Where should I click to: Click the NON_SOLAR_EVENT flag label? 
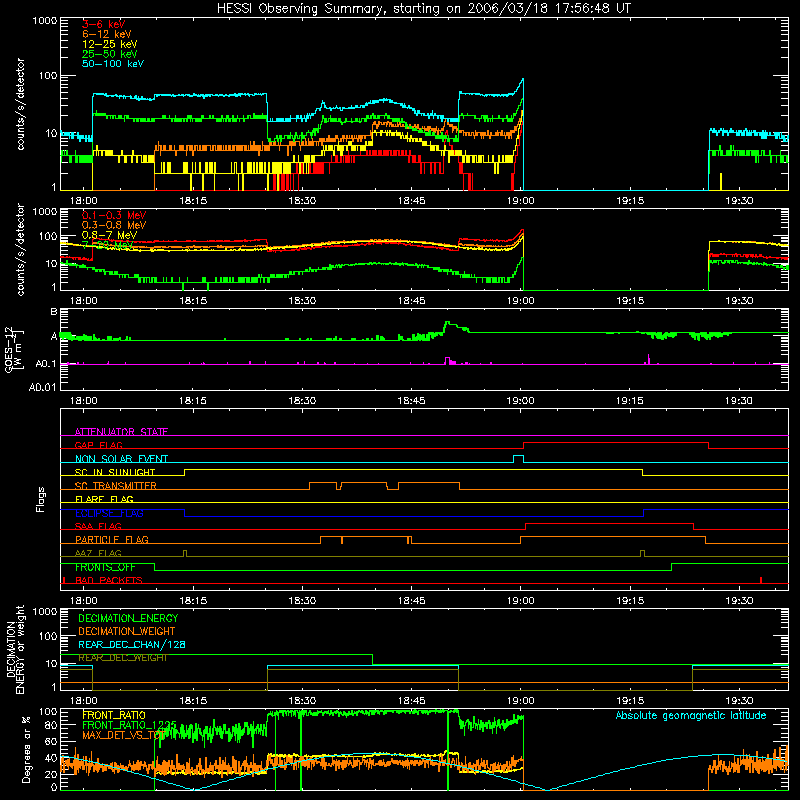(x=121, y=459)
